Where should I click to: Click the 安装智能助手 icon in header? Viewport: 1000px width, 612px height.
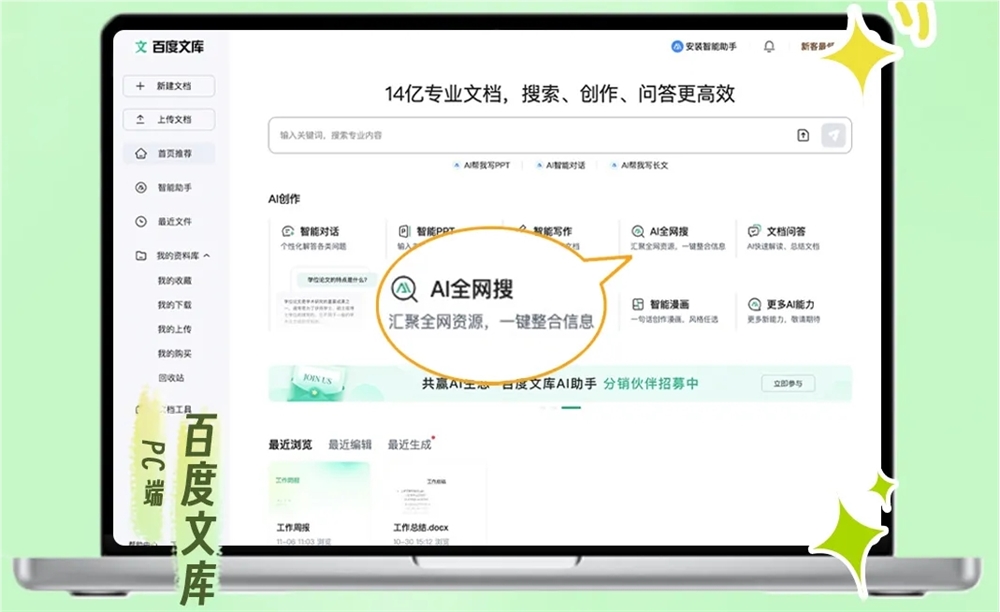pyautogui.click(x=677, y=46)
